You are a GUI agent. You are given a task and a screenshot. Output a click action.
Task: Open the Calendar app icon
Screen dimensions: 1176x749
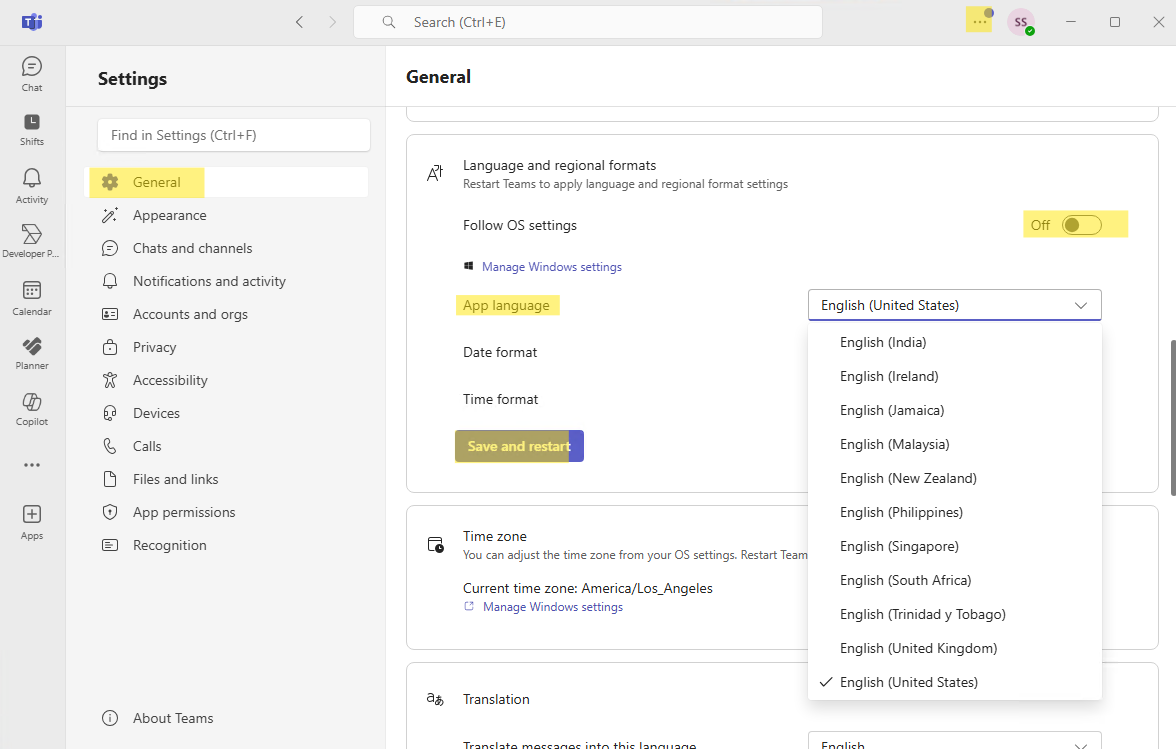point(32,297)
